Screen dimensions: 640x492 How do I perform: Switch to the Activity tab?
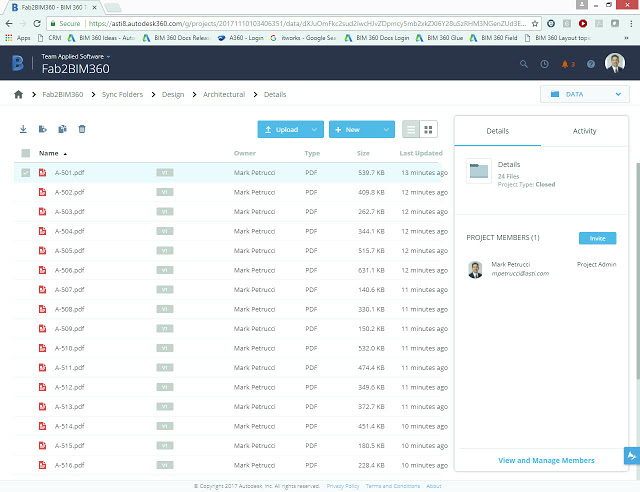pyautogui.click(x=584, y=131)
